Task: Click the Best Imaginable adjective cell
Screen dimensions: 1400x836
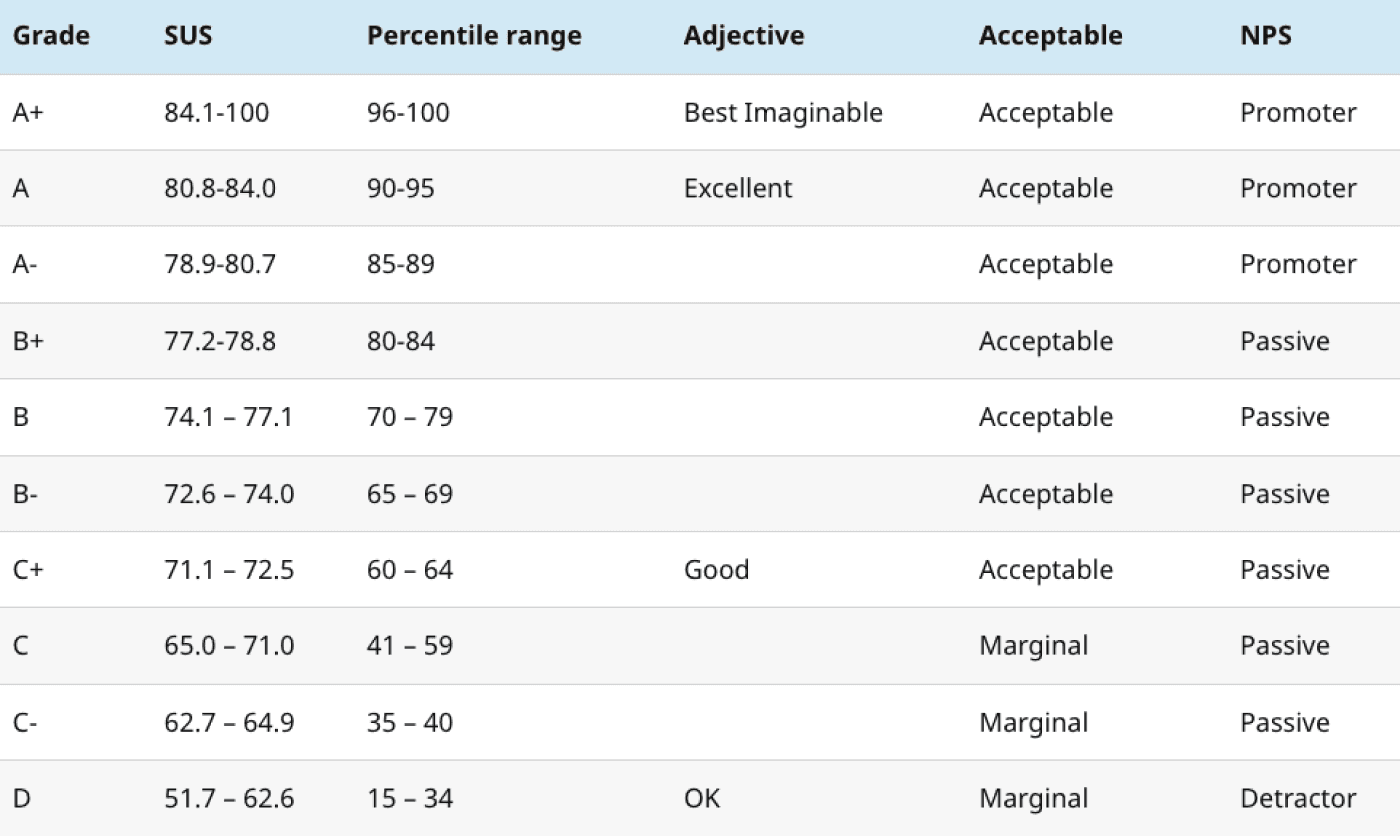Action: (x=783, y=113)
